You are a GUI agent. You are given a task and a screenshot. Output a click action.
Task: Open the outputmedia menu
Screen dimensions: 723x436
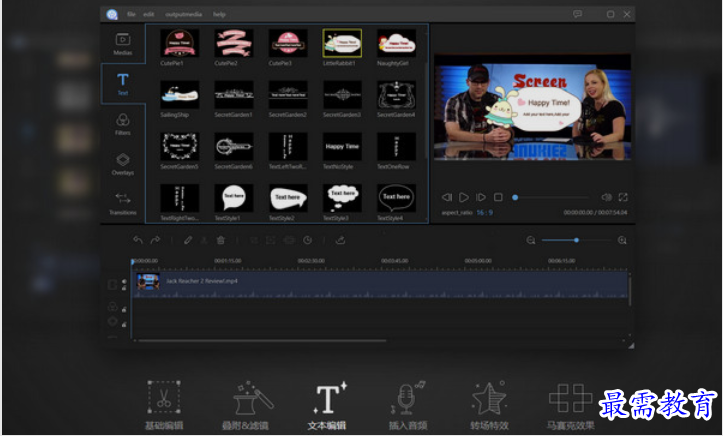coord(184,14)
